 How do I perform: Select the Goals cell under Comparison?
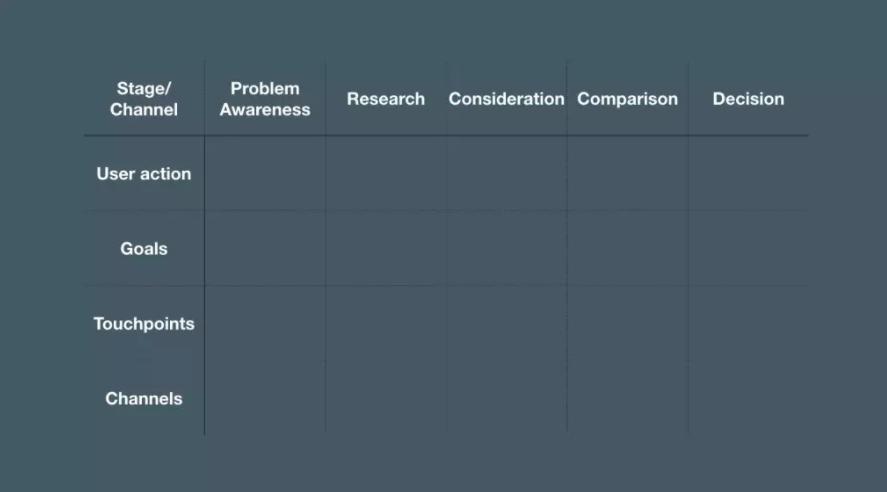point(627,249)
